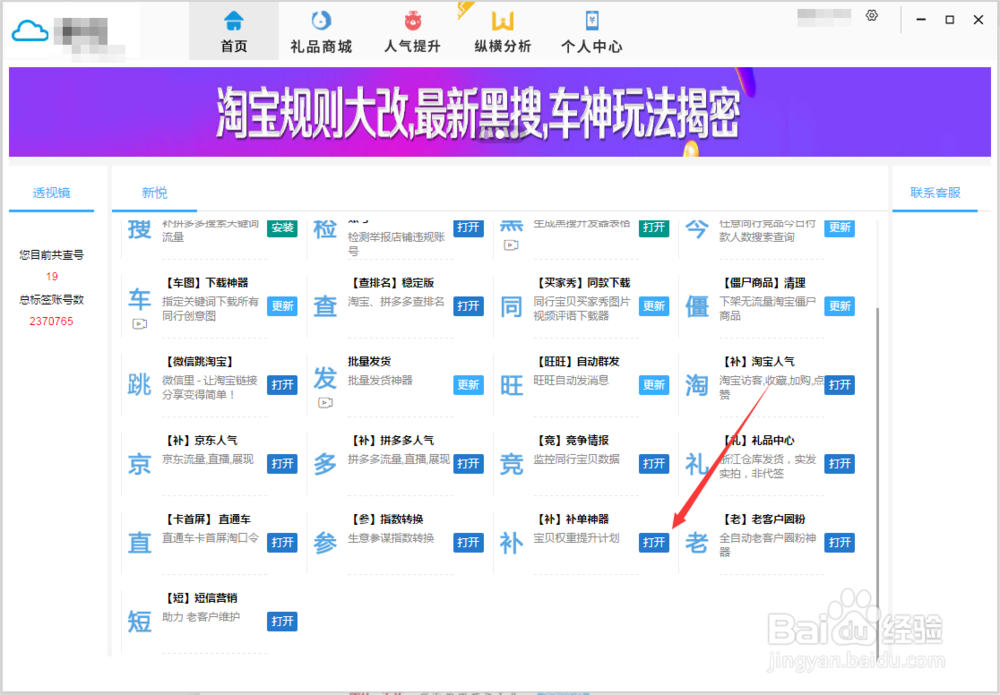Open 联系客服 contact link

[x=935, y=193]
